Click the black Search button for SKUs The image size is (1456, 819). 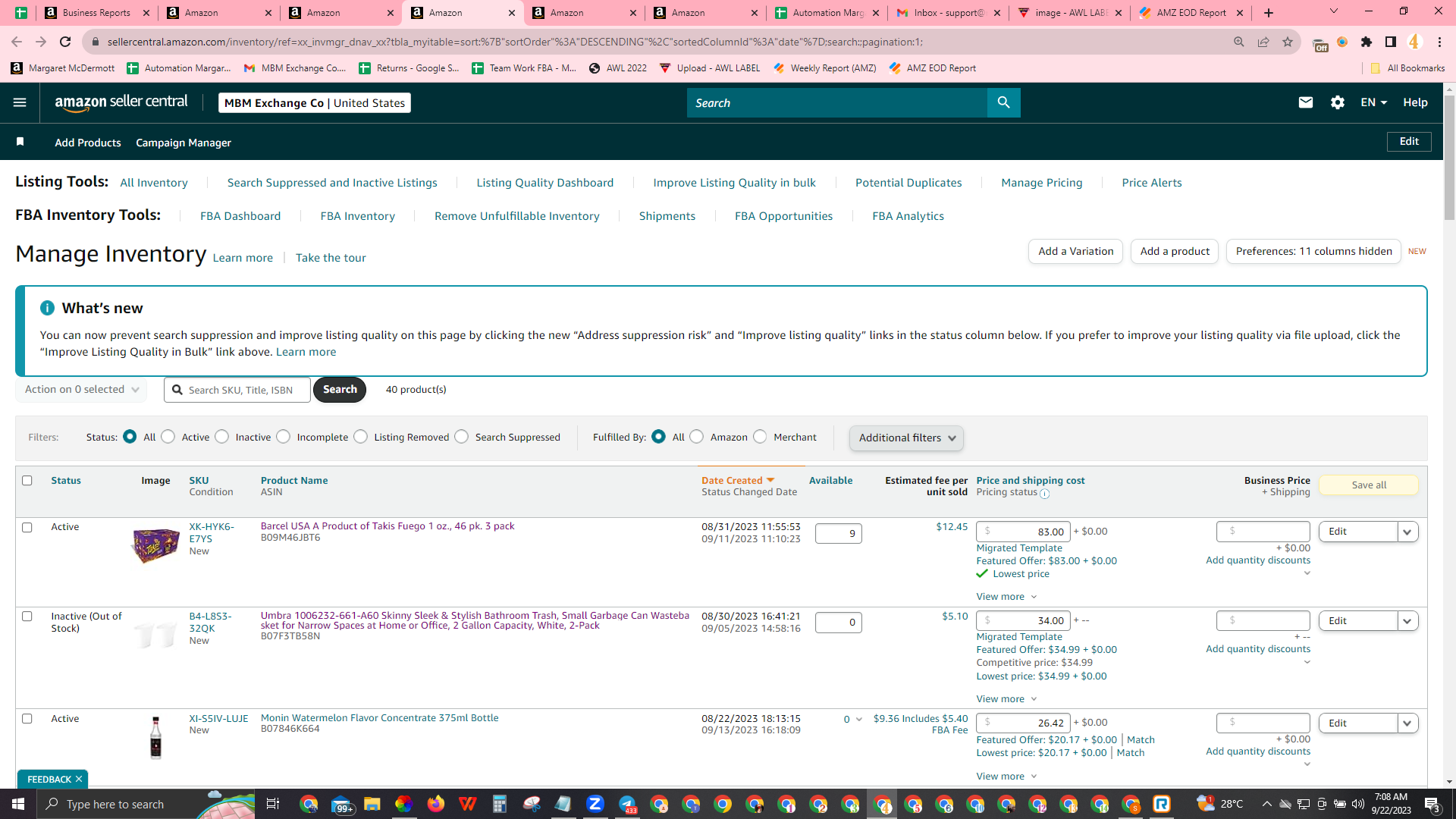click(340, 389)
